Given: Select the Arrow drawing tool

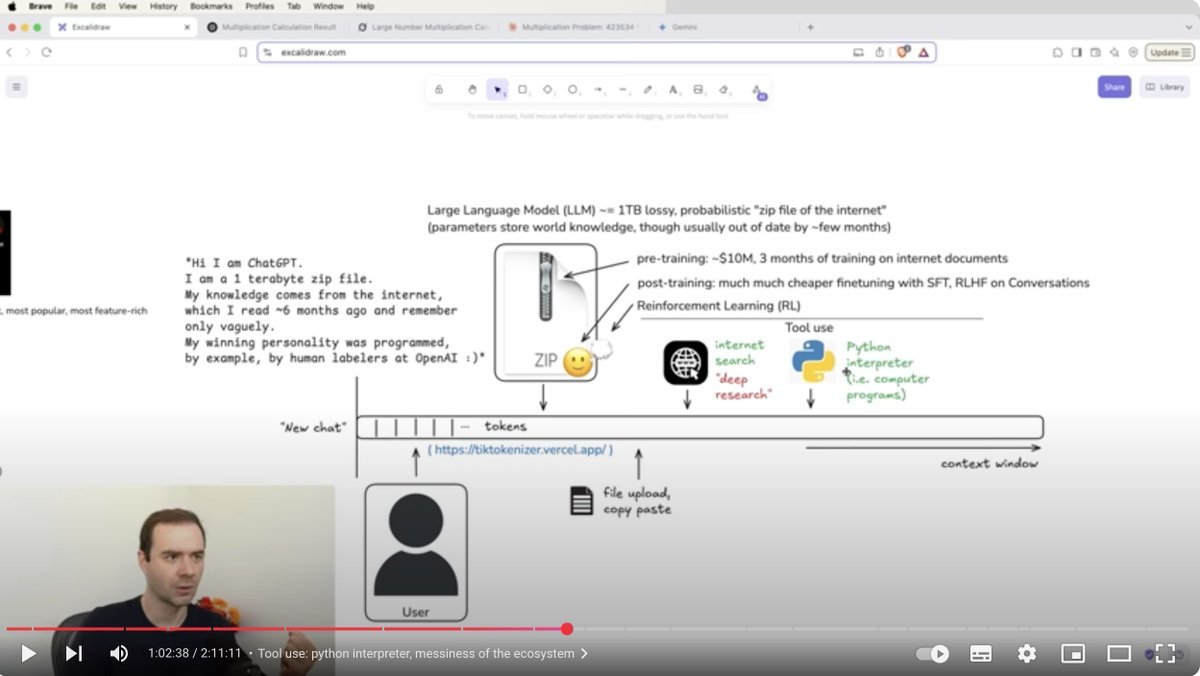Looking at the screenshot, I should point(598,90).
